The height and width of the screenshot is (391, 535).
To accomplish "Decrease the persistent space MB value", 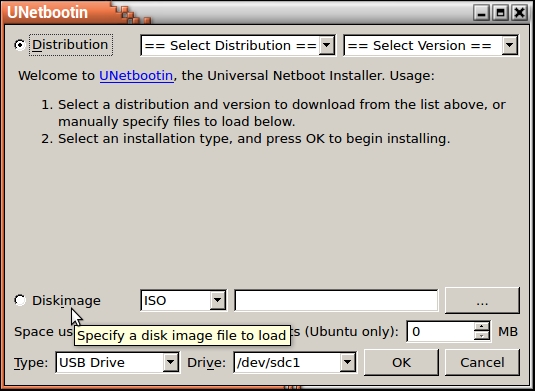I will [481, 336].
